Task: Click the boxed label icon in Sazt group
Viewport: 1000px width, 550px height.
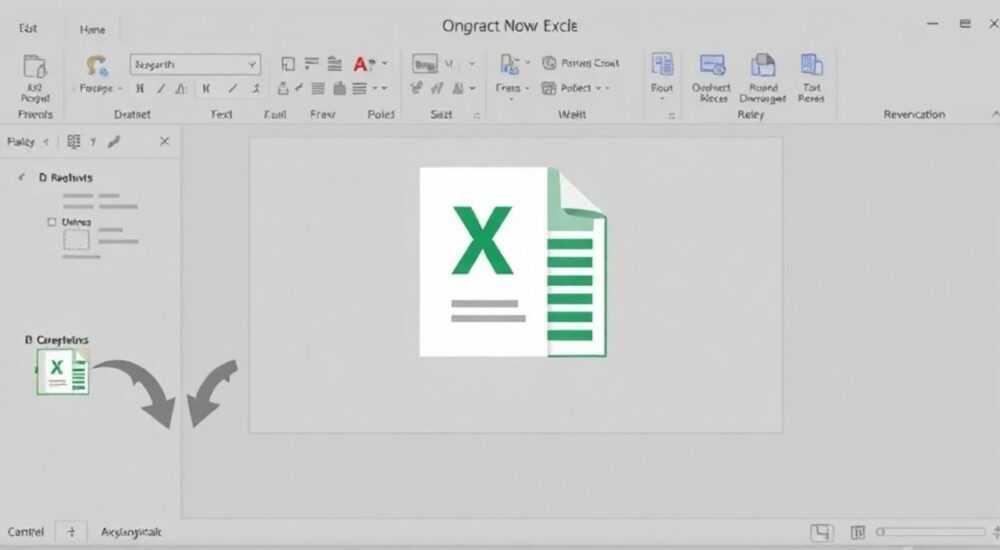Action: (425, 64)
